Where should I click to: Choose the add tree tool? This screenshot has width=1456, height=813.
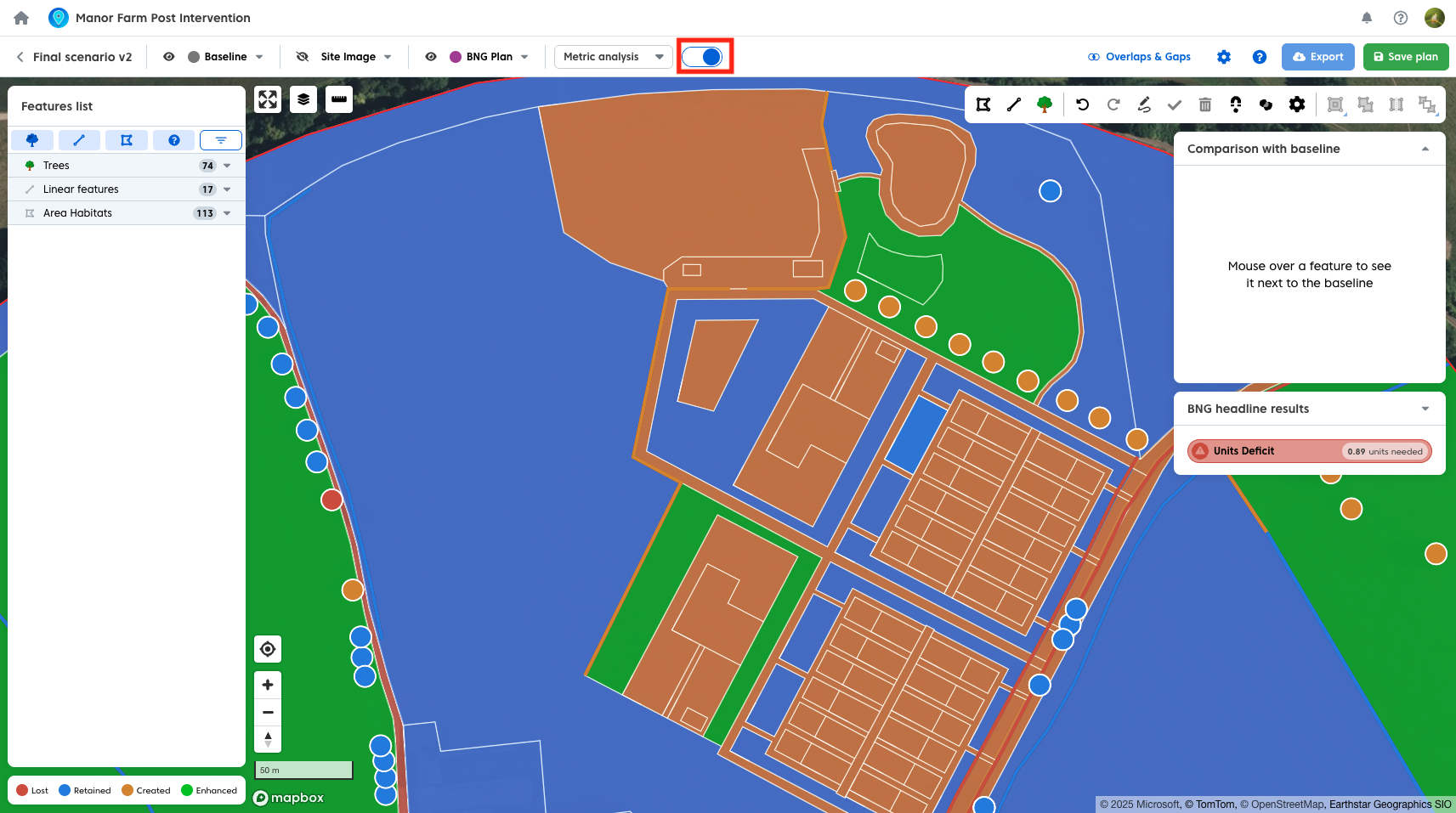1045,104
